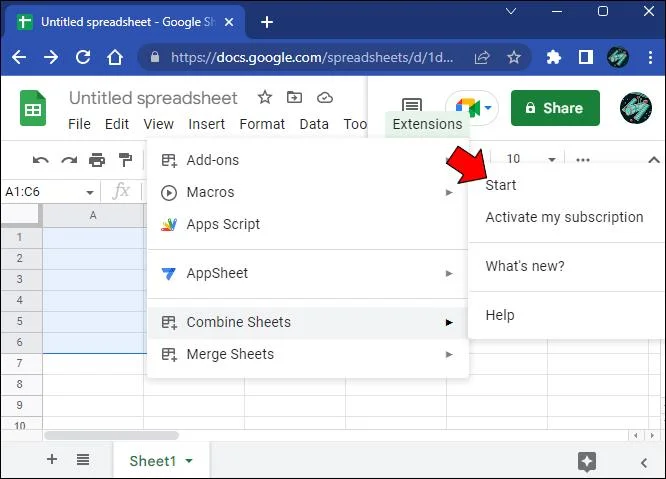Expand the Merge Sheets submenu

point(308,354)
